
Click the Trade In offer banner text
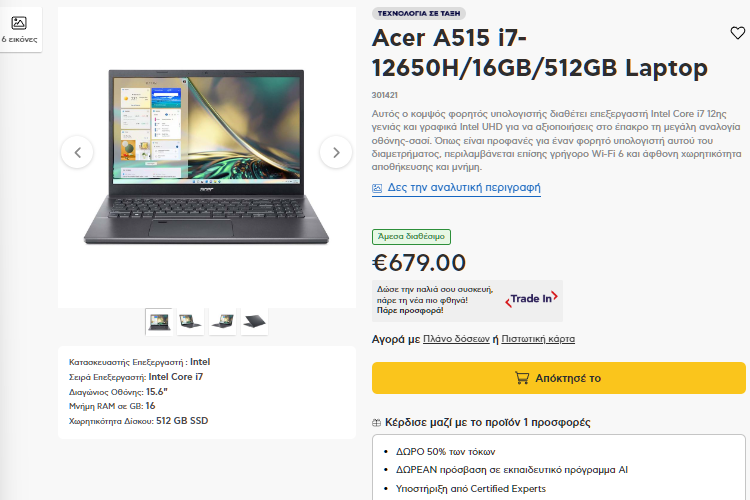click(x=435, y=300)
